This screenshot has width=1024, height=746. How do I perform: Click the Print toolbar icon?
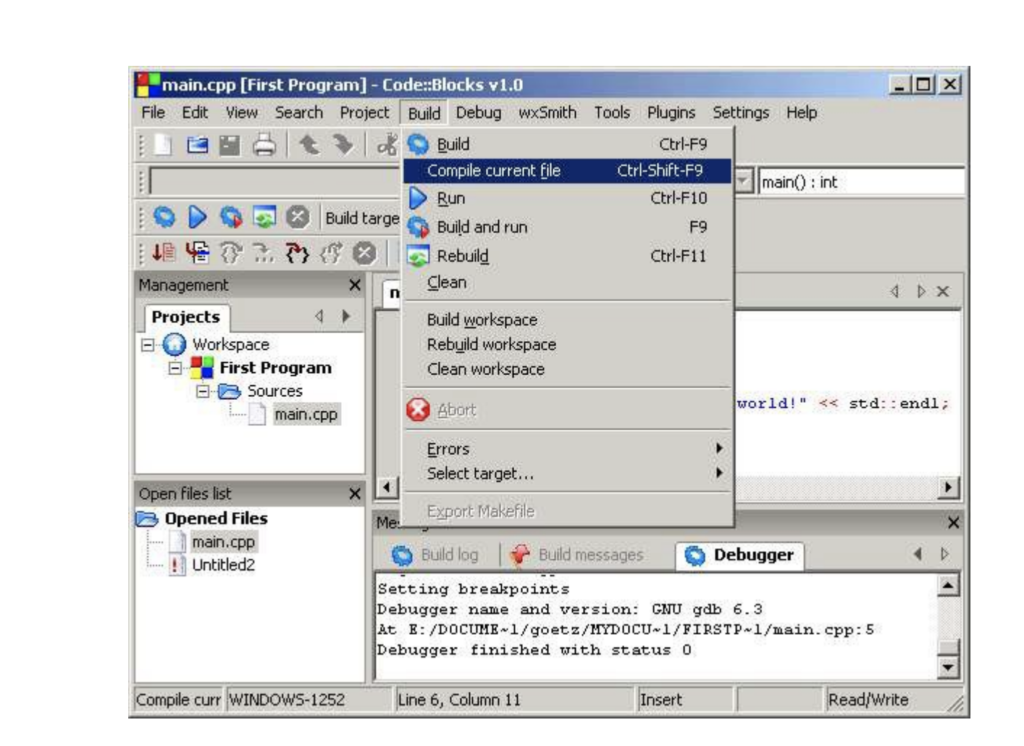266,146
